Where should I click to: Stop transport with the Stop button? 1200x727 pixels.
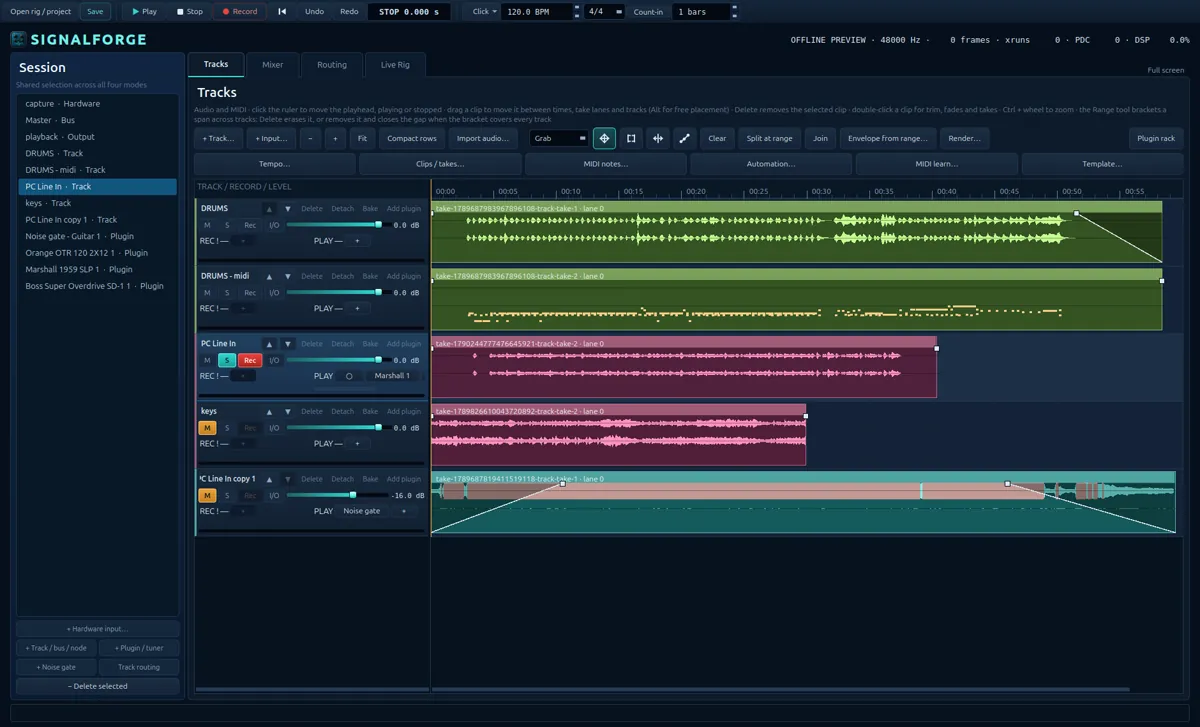(x=190, y=12)
